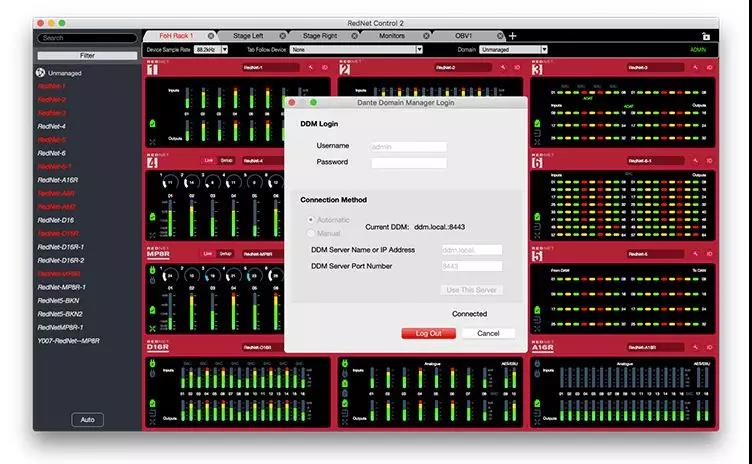Image resolution: width=752 pixels, height=464 pixels.
Task: Open settings wrench for RedNet 3 device
Action: click(695, 68)
